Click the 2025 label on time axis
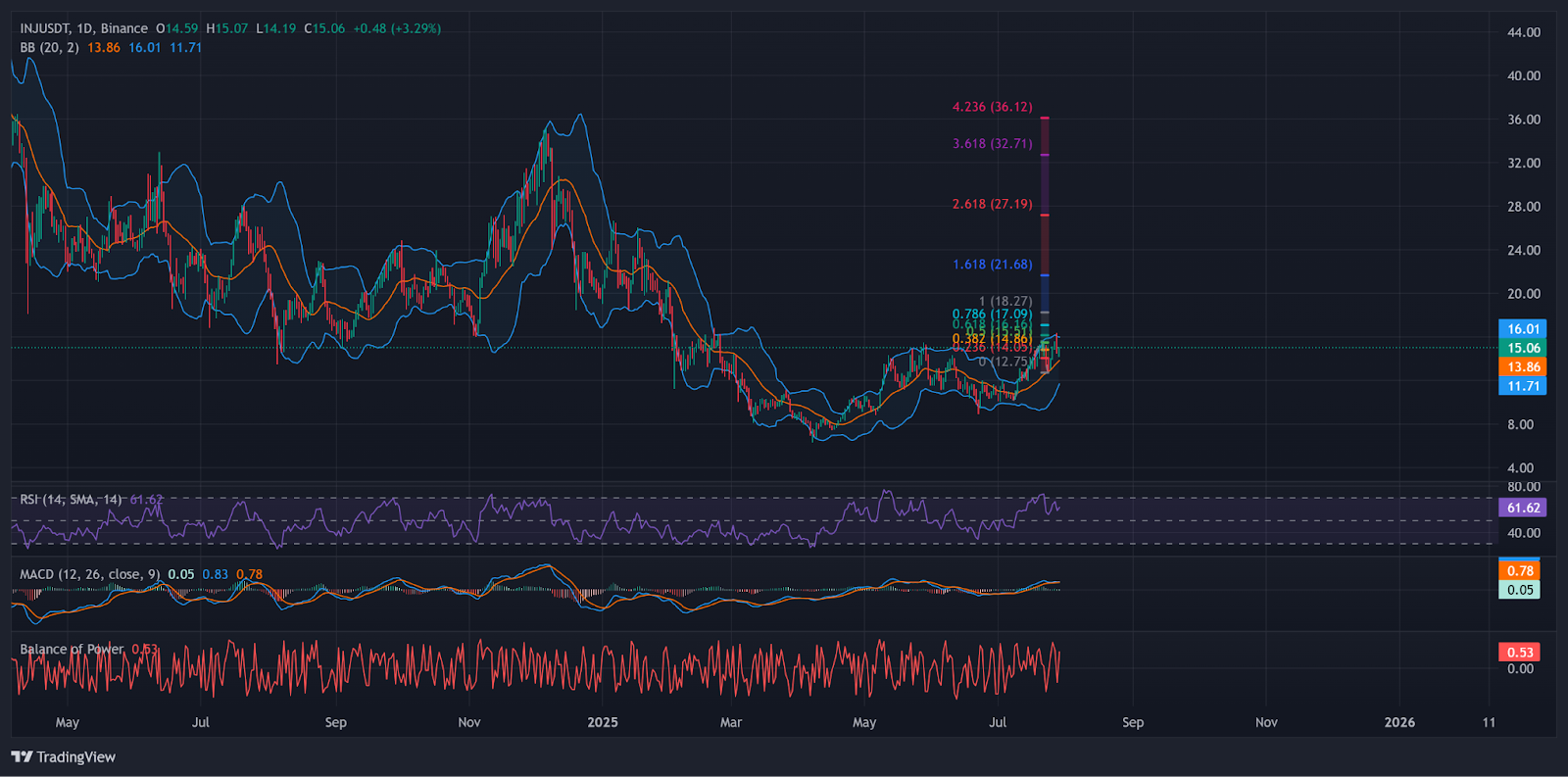Screen dimensions: 1568x777 coord(603,722)
